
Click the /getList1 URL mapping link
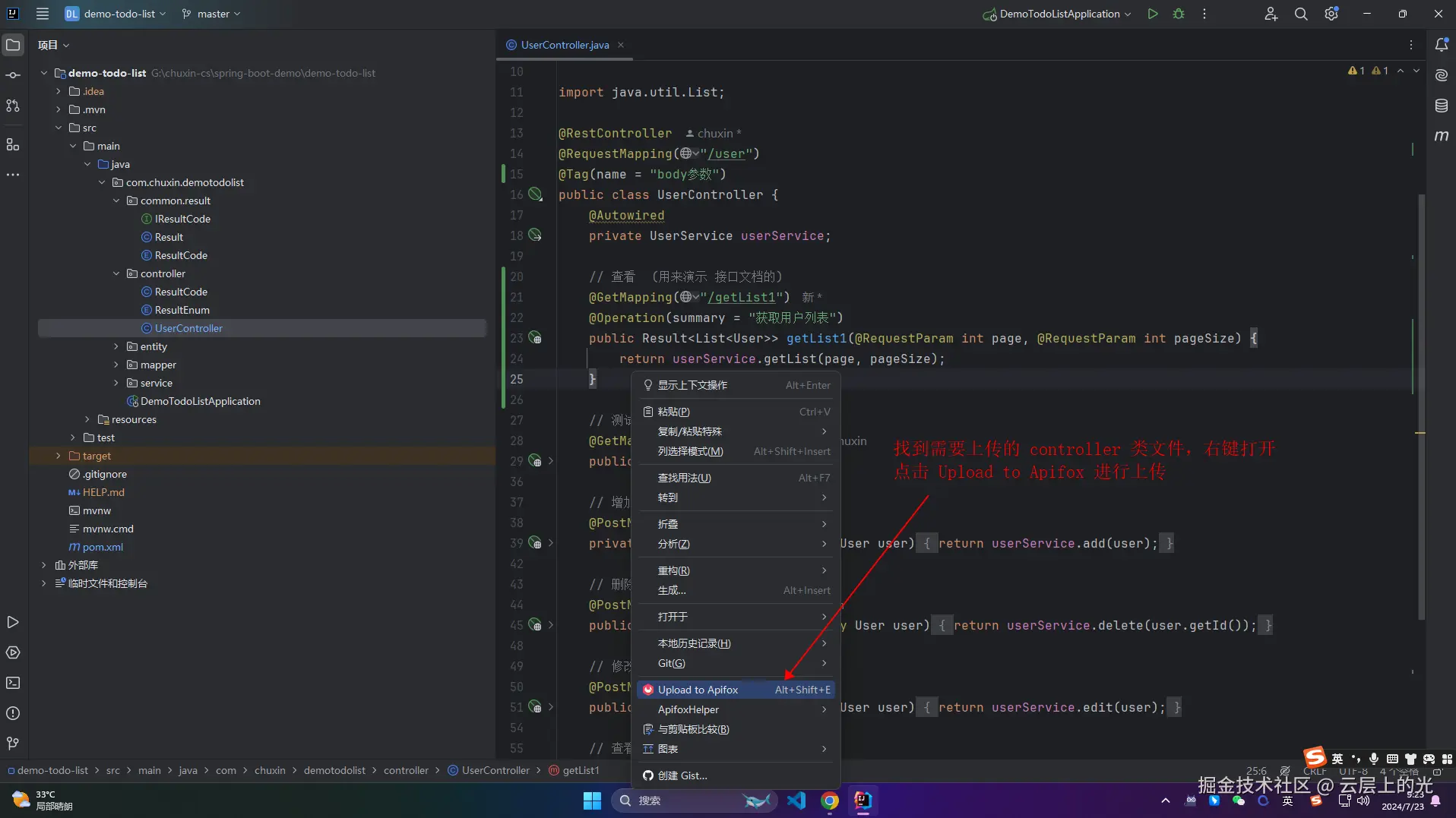(742, 297)
